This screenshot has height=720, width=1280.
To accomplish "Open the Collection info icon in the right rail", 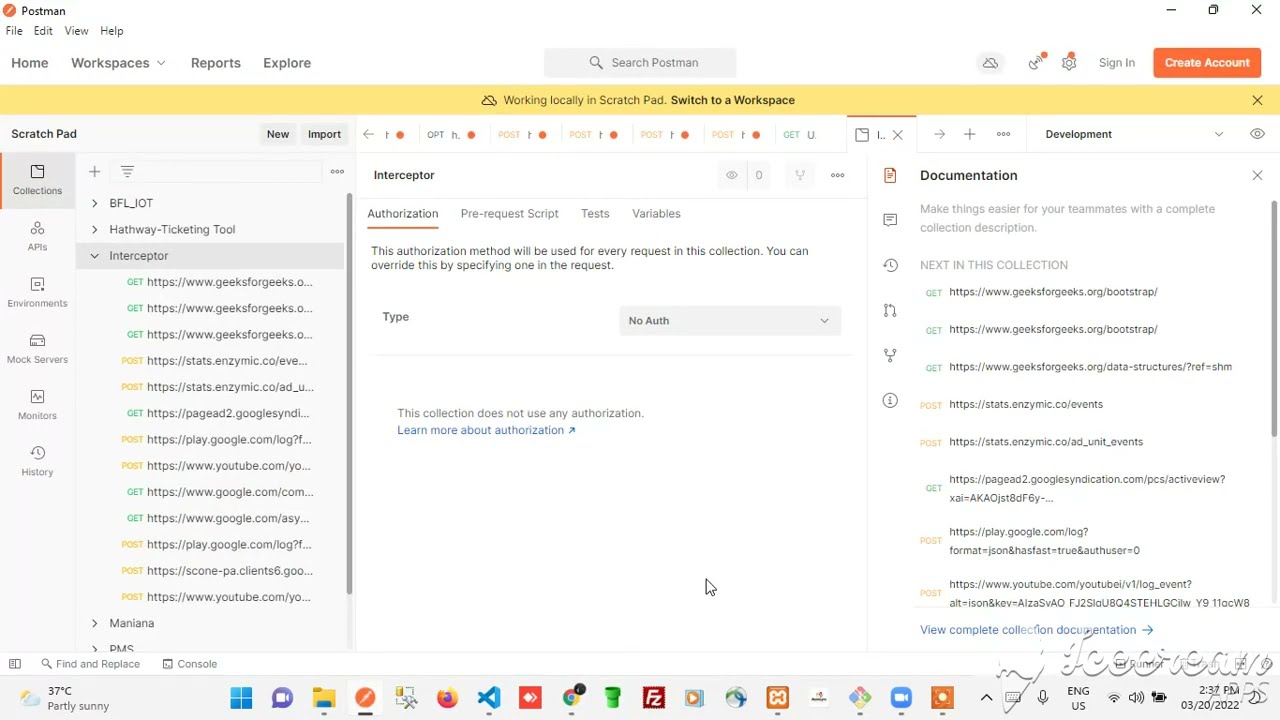I will [890, 400].
